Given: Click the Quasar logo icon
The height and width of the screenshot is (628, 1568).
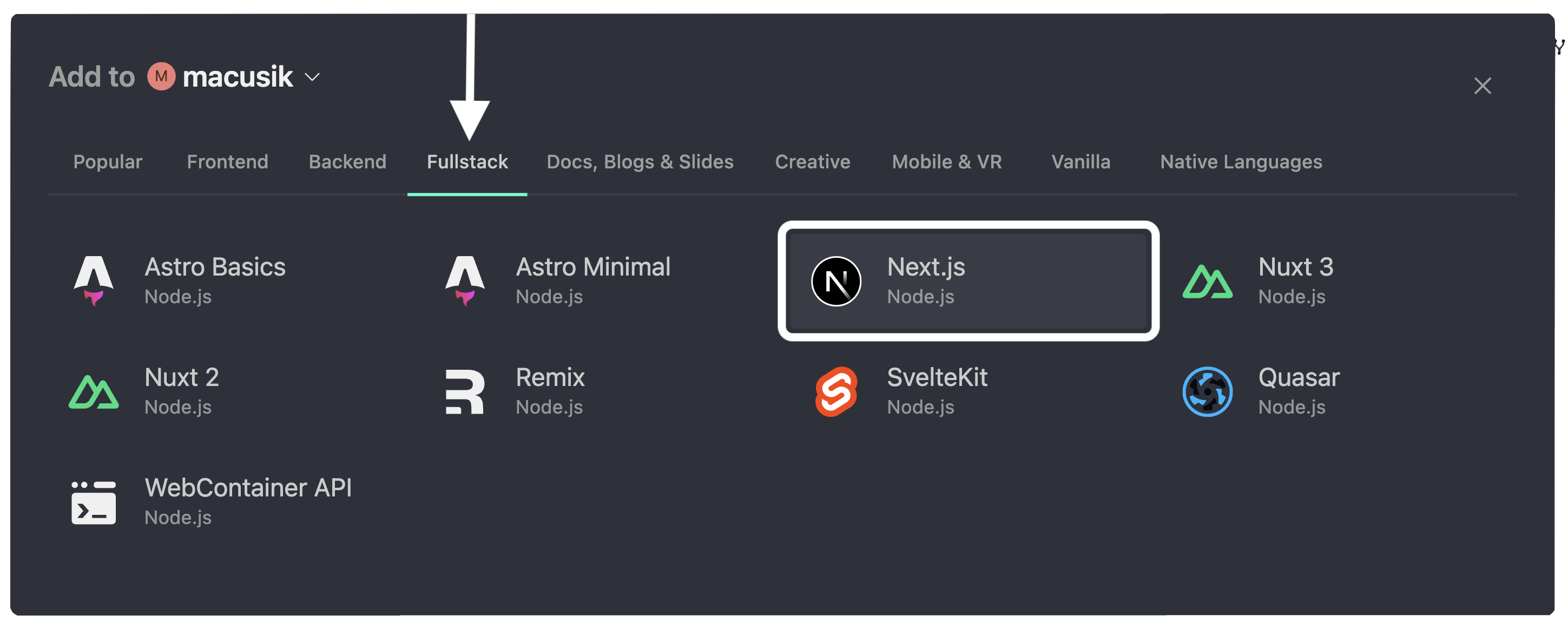Looking at the screenshot, I should [1208, 391].
